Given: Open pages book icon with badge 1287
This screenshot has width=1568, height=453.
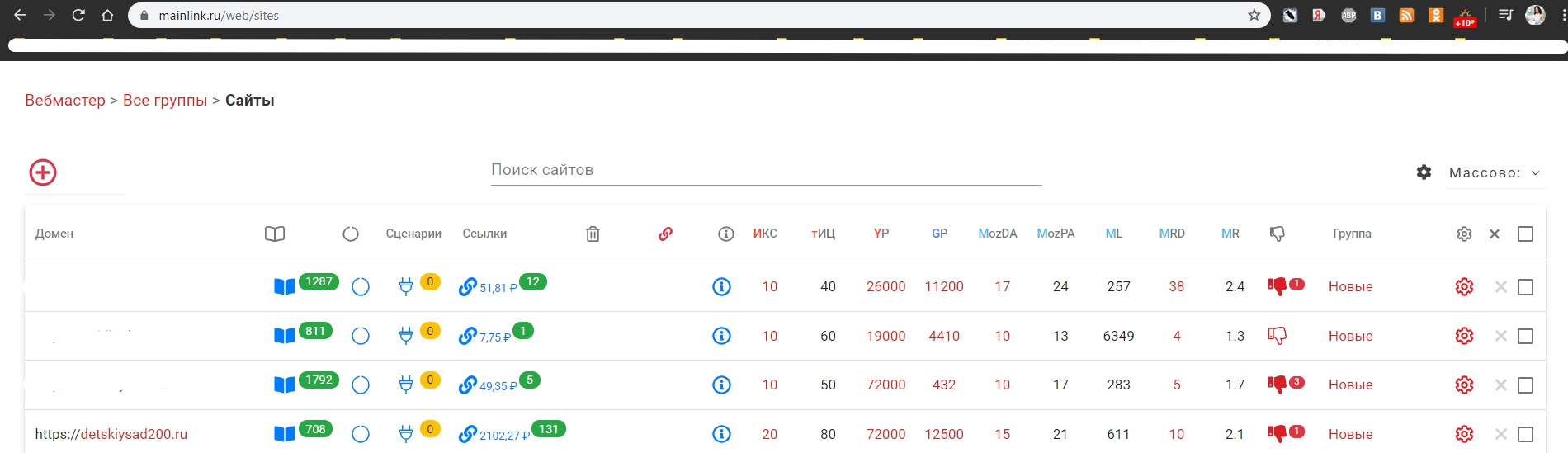Looking at the screenshot, I should tap(285, 287).
